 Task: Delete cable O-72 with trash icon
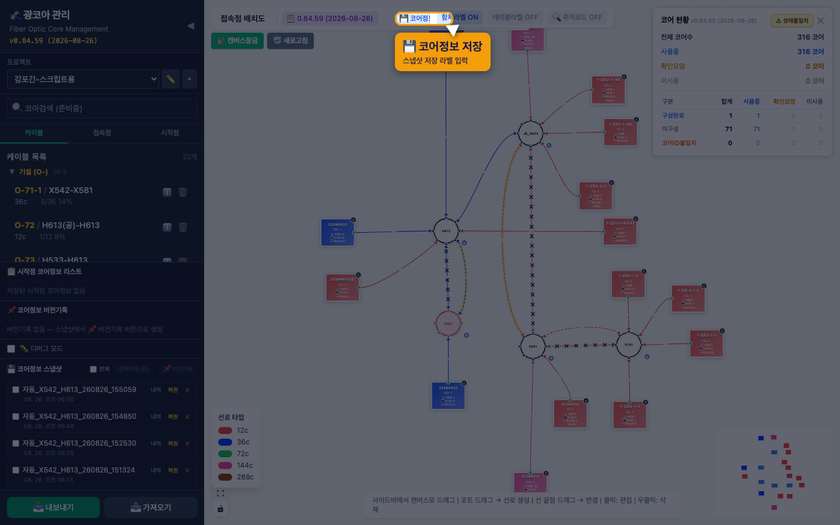click(x=183, y=227)
